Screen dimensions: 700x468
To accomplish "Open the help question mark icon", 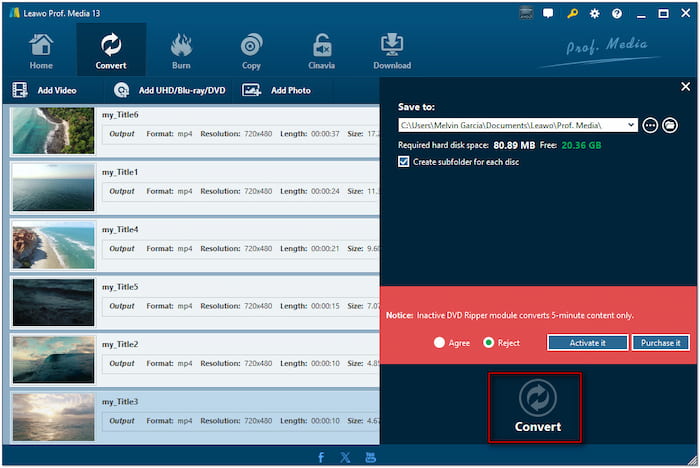I will 617,13.
